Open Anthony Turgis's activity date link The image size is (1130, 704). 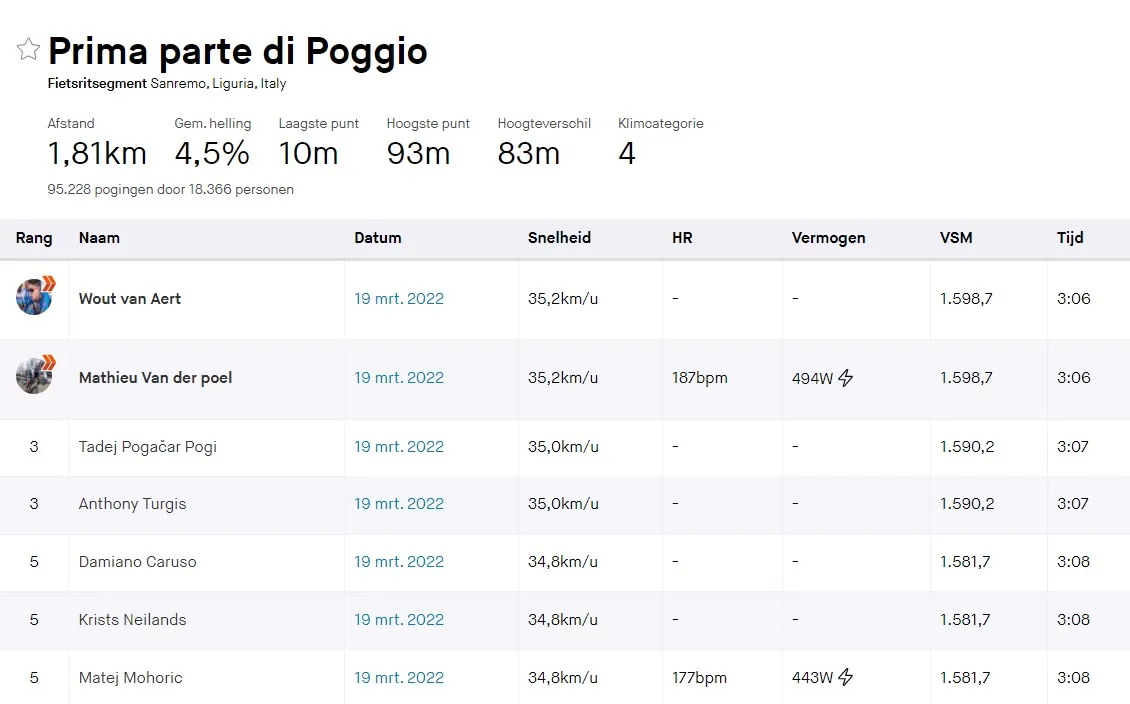[x=399, y=504]
